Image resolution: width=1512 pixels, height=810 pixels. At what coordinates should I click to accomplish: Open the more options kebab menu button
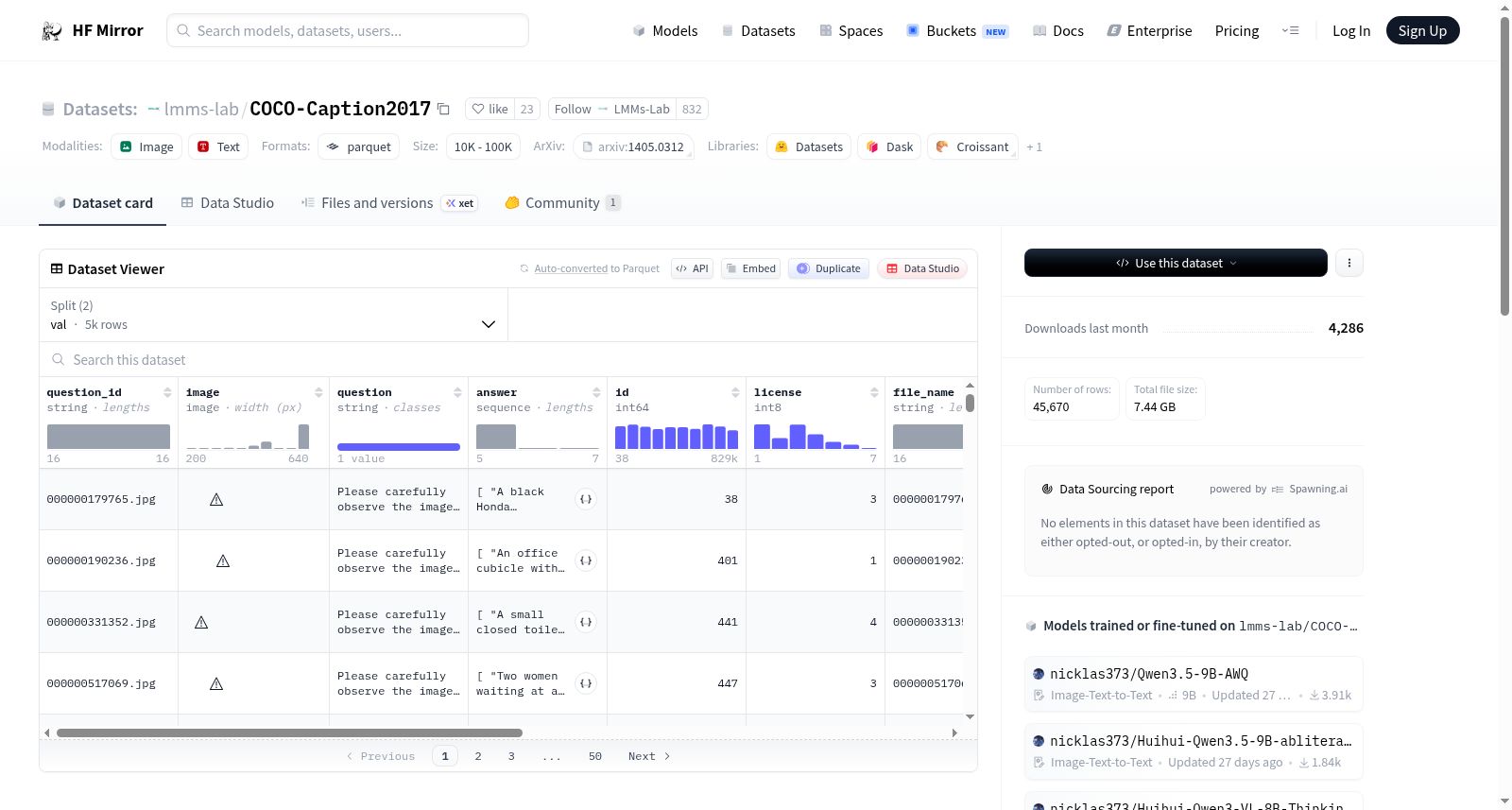(x=1349, y=263)
